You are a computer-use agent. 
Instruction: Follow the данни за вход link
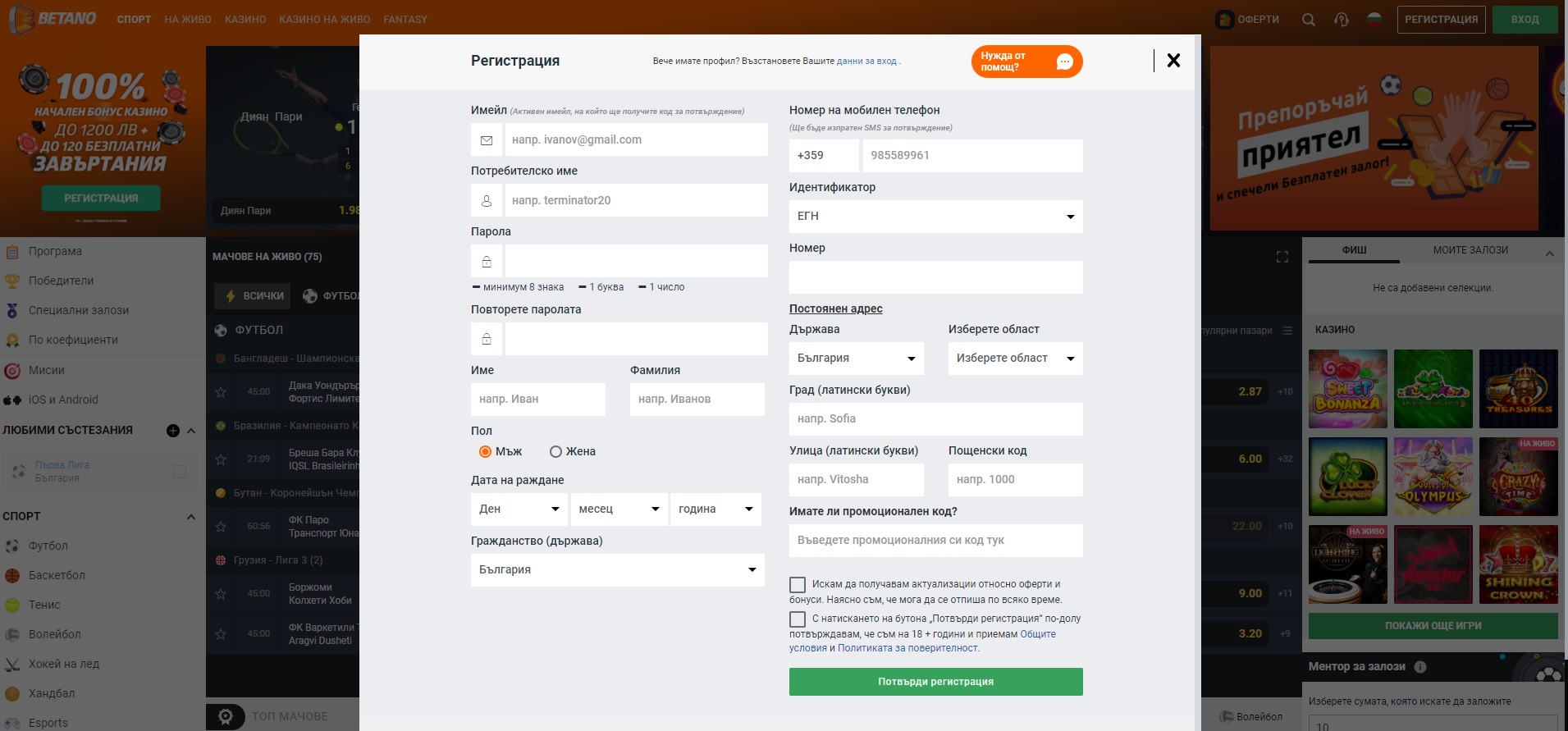click(x=866, y=62)
